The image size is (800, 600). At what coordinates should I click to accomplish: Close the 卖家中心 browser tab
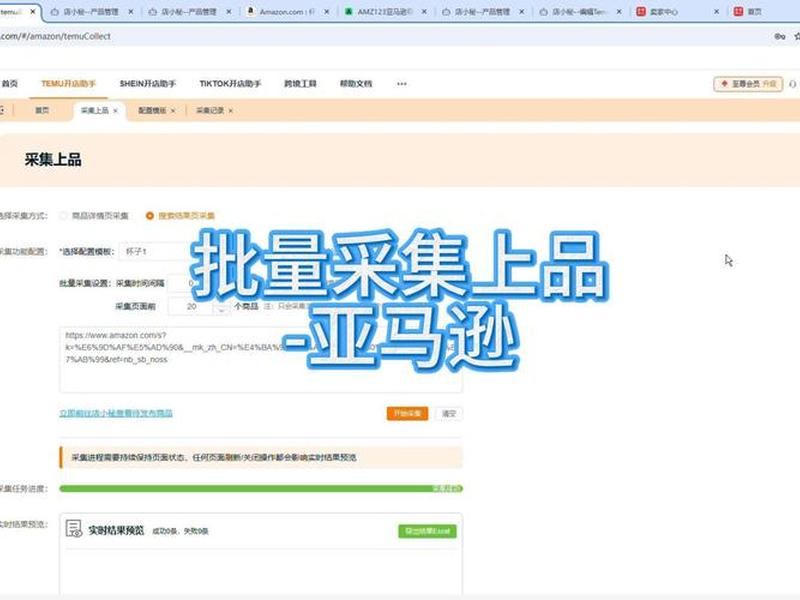pos(716,11)
